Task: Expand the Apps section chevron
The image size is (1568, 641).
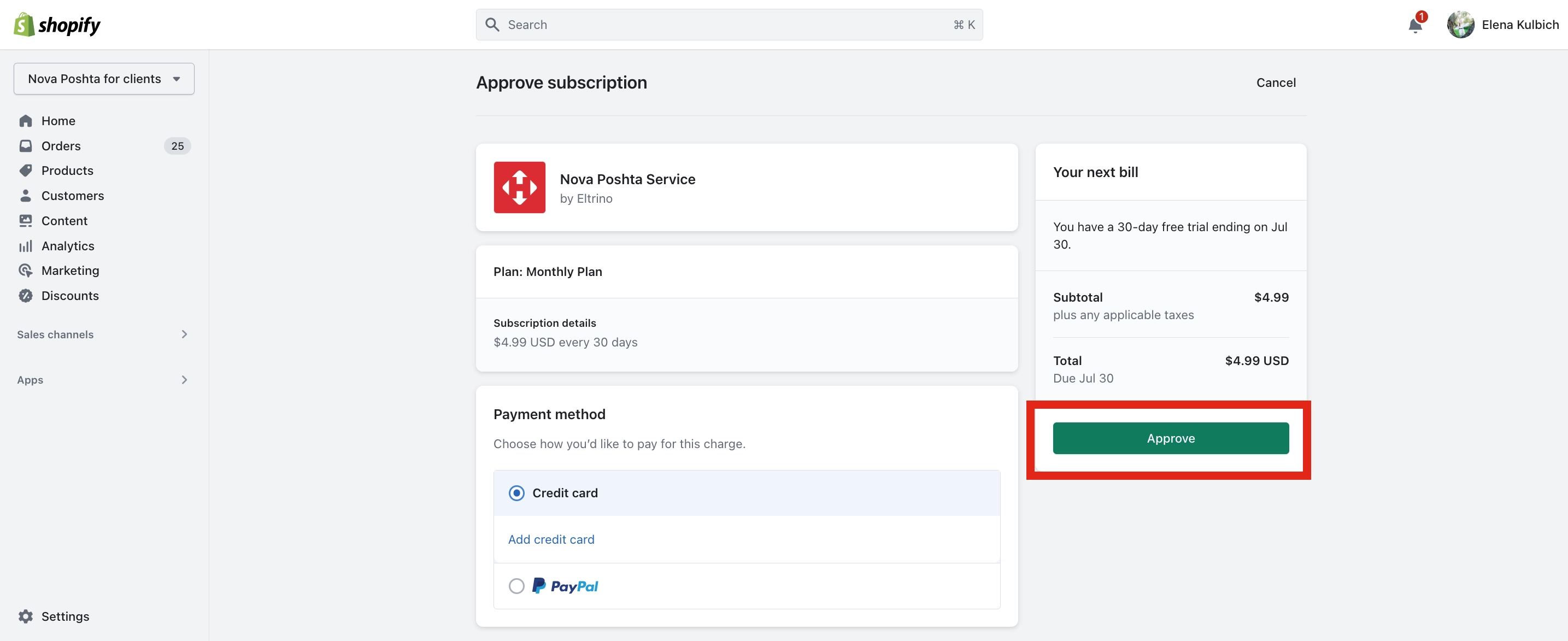Action: pos(184,380)
